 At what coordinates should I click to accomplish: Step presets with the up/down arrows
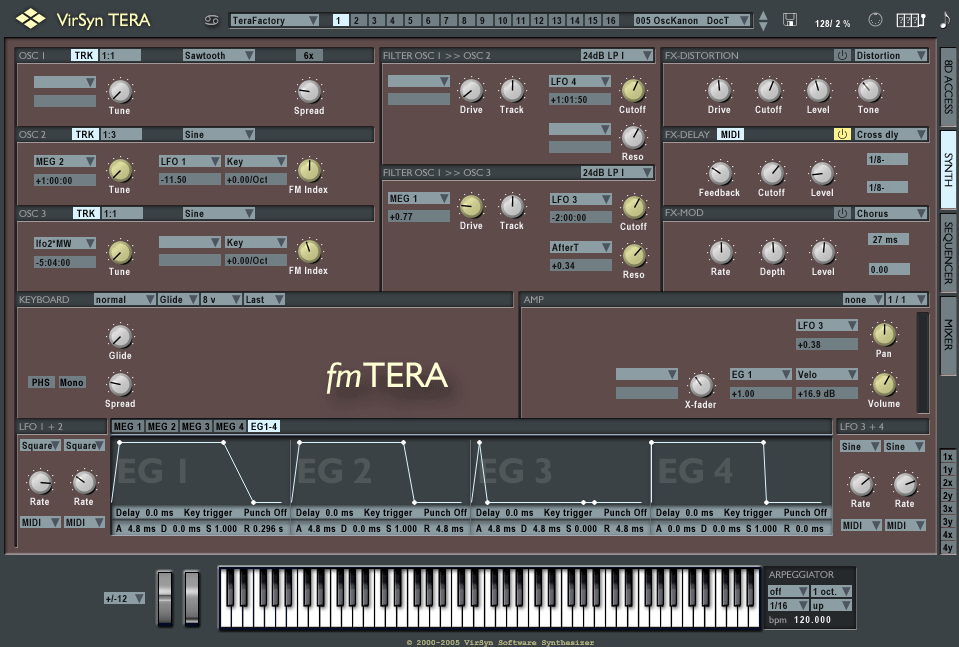(763, 20)
